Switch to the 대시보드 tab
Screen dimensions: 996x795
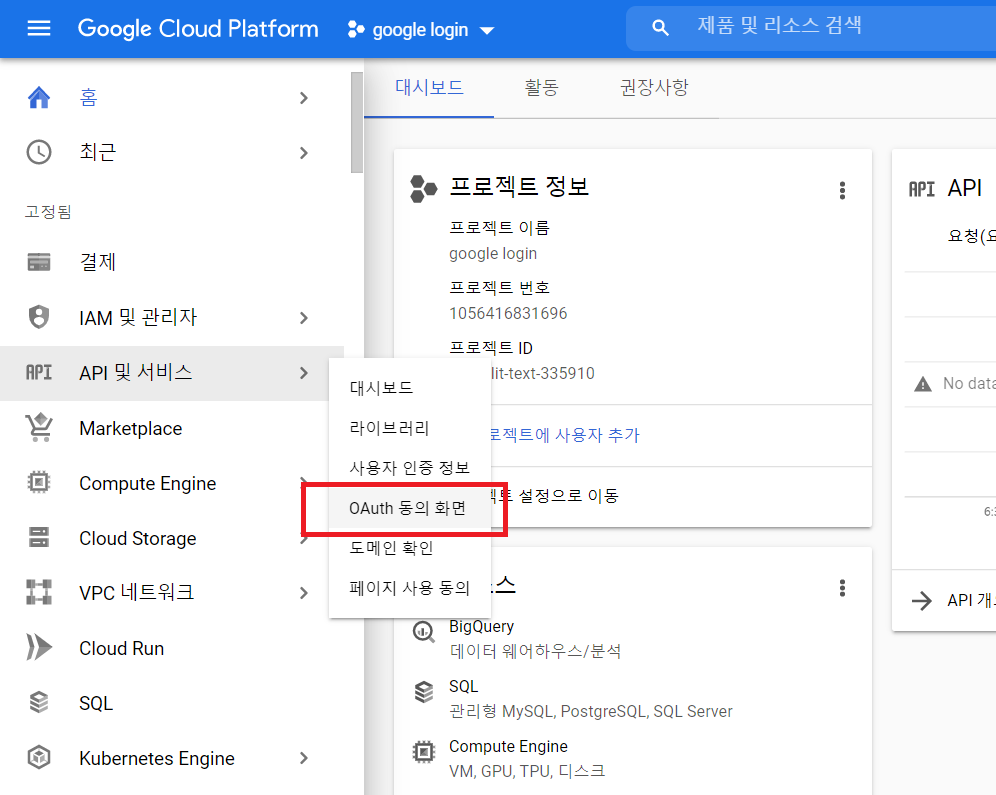(429, 88)
